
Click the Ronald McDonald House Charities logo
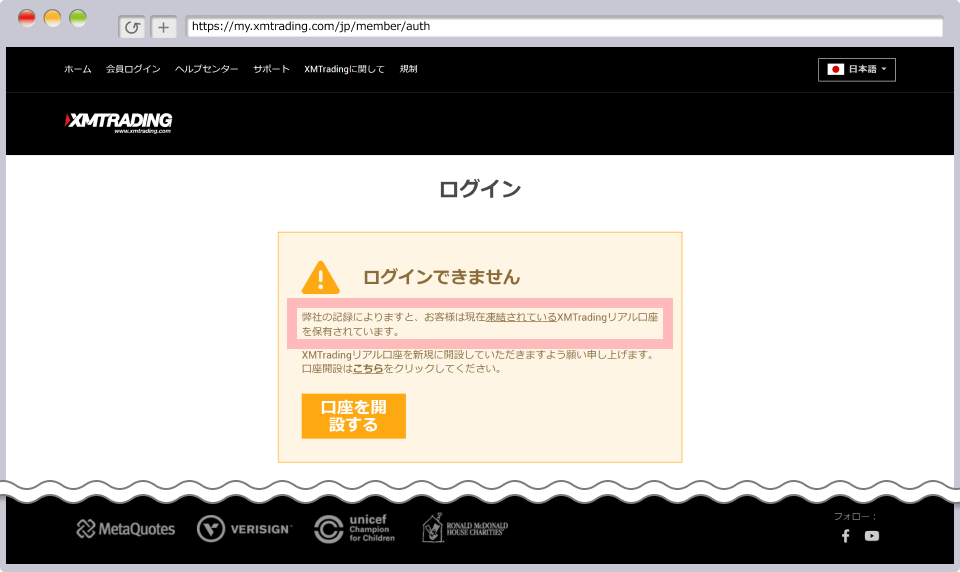(x=465, y=528)
